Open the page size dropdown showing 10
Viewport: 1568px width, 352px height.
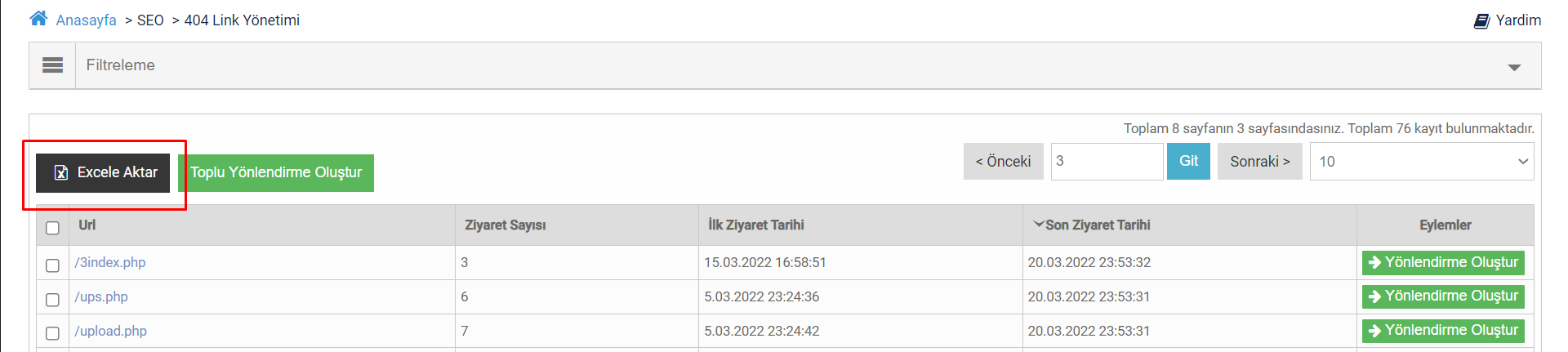pyautogui.click(x=1421, y=162)
